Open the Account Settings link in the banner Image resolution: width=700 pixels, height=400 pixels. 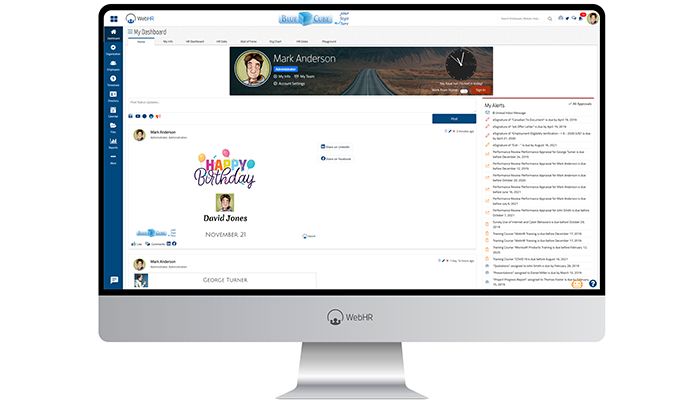click(289, 83)
